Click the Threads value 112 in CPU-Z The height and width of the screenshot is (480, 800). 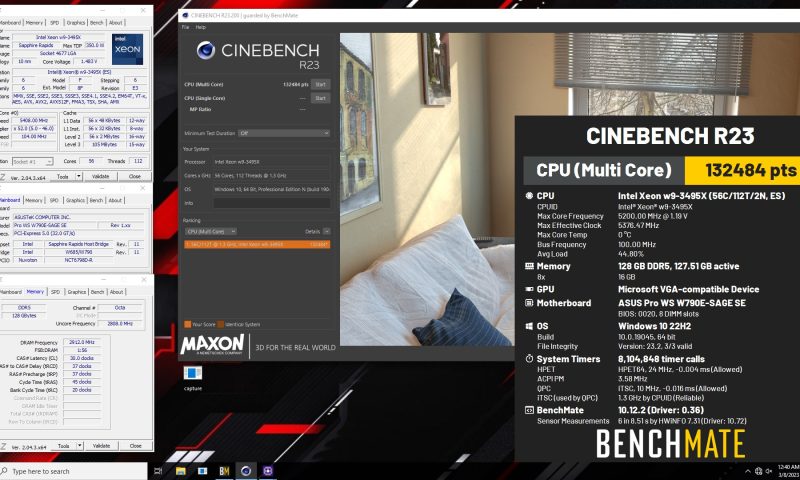138,161
